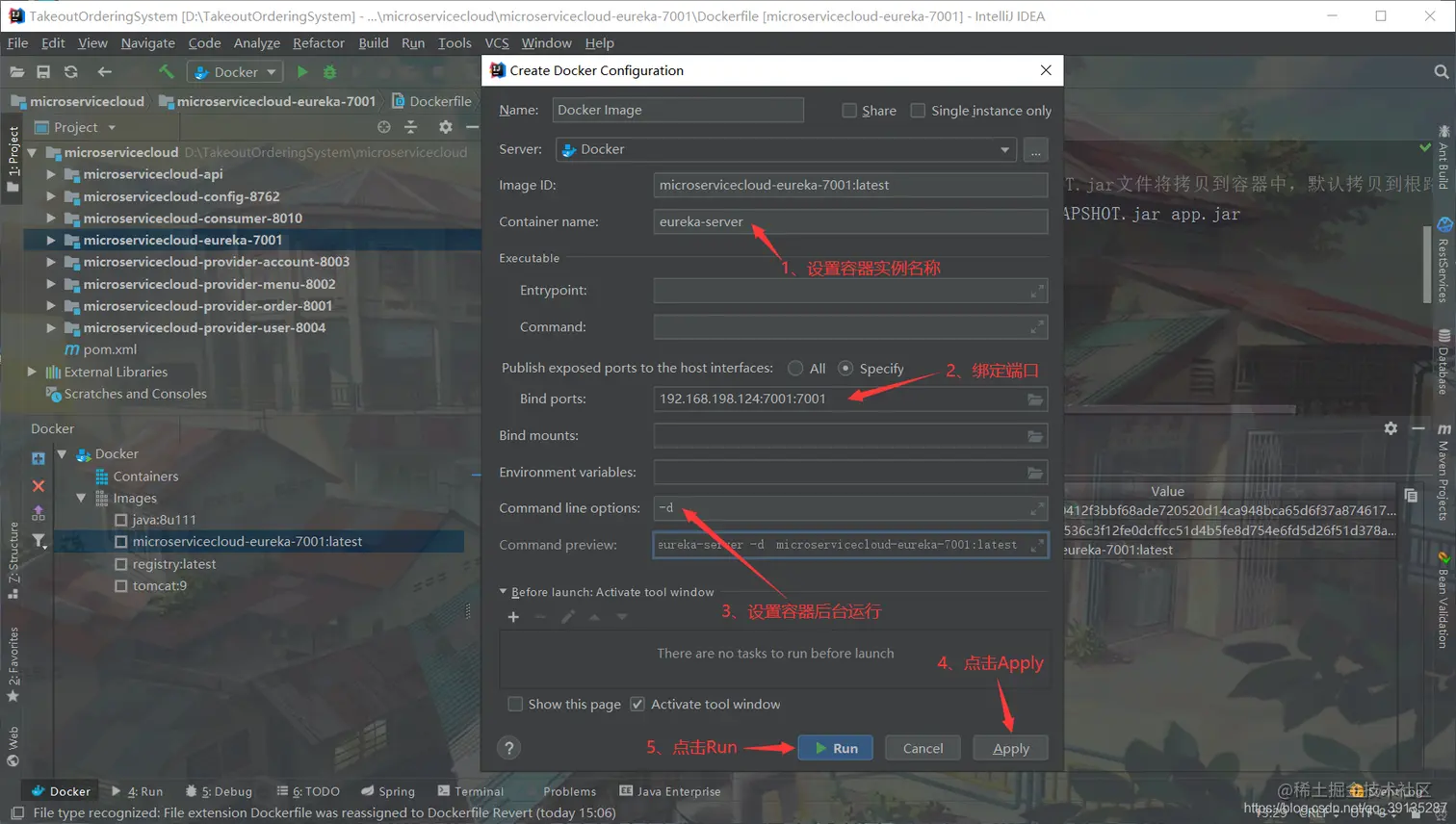The image size is (1456, 824).
Task: Click the Scroll from Source target icon
Action: pyautogui.click(x=384, y=127)
